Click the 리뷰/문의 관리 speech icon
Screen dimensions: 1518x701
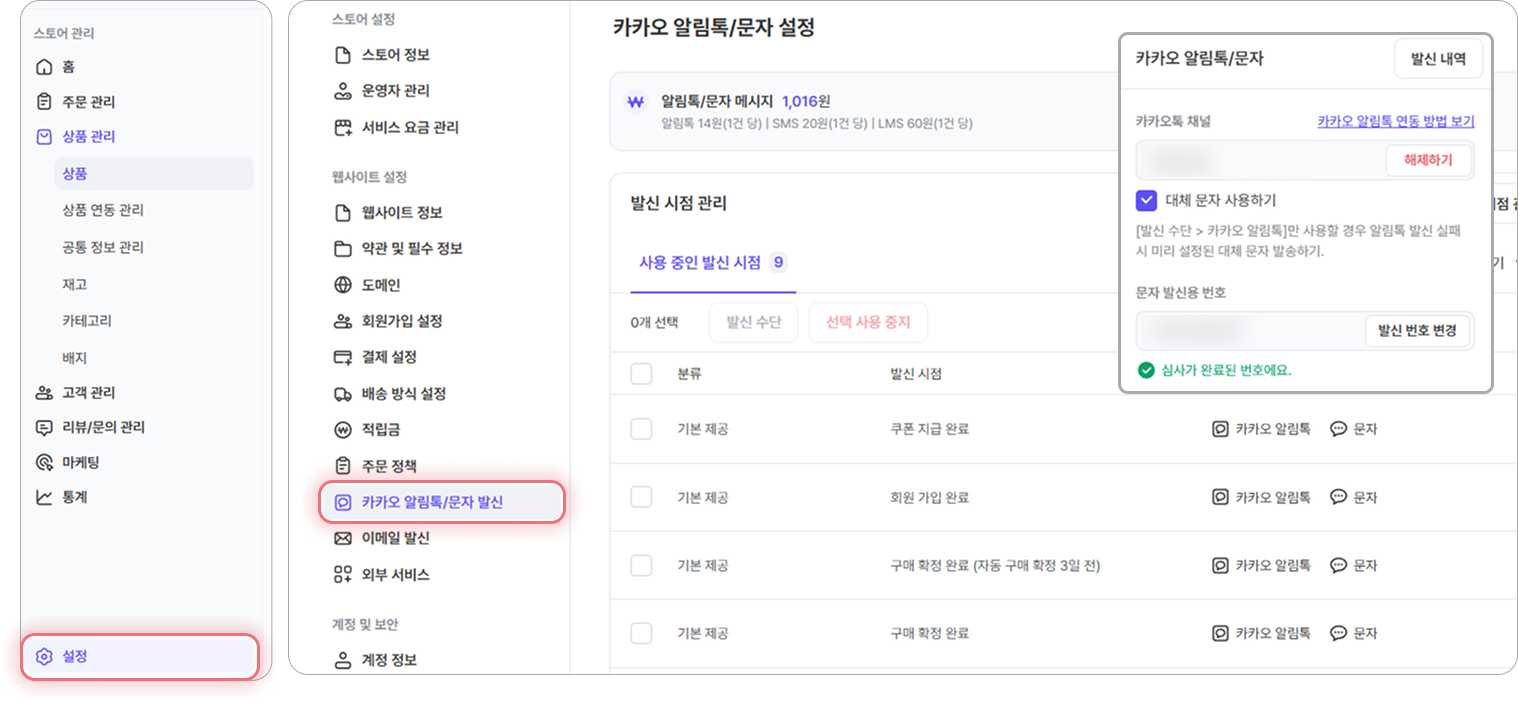pyautogui.click(x=44, y=428)
